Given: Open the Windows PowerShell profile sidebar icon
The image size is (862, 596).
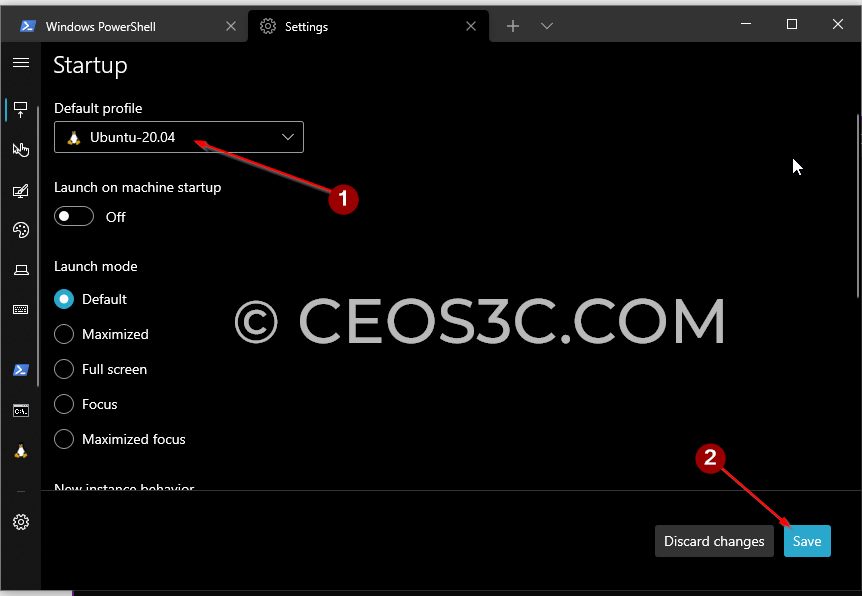Looking at the screenshot, I should click(21, 370).
